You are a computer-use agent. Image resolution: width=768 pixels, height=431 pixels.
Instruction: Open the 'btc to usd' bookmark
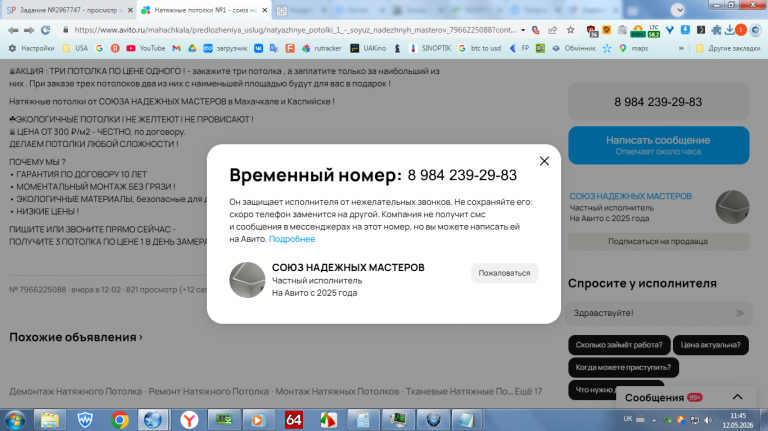tap(480, 48)
